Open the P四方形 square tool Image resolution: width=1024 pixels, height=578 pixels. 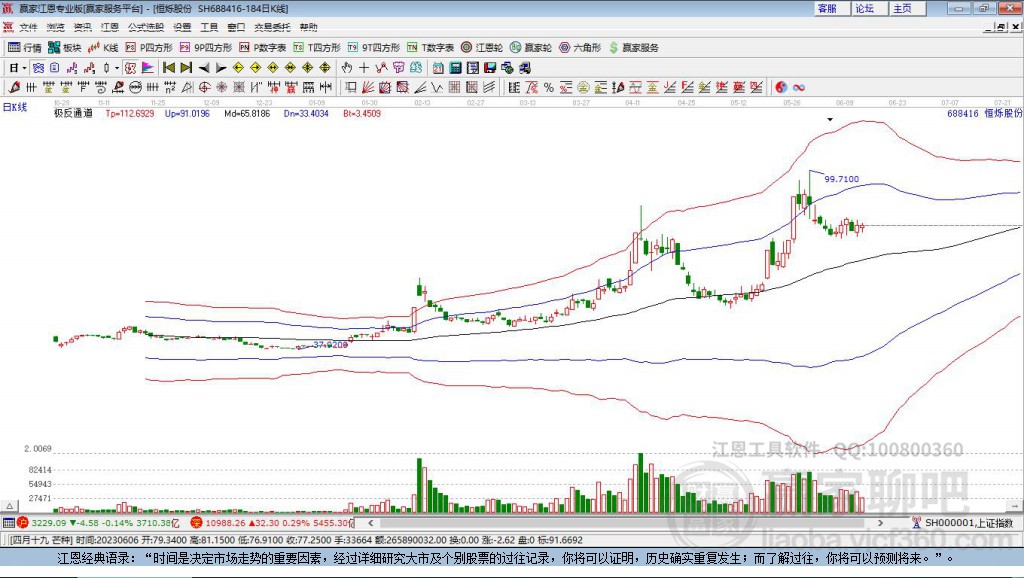[149, 48]
